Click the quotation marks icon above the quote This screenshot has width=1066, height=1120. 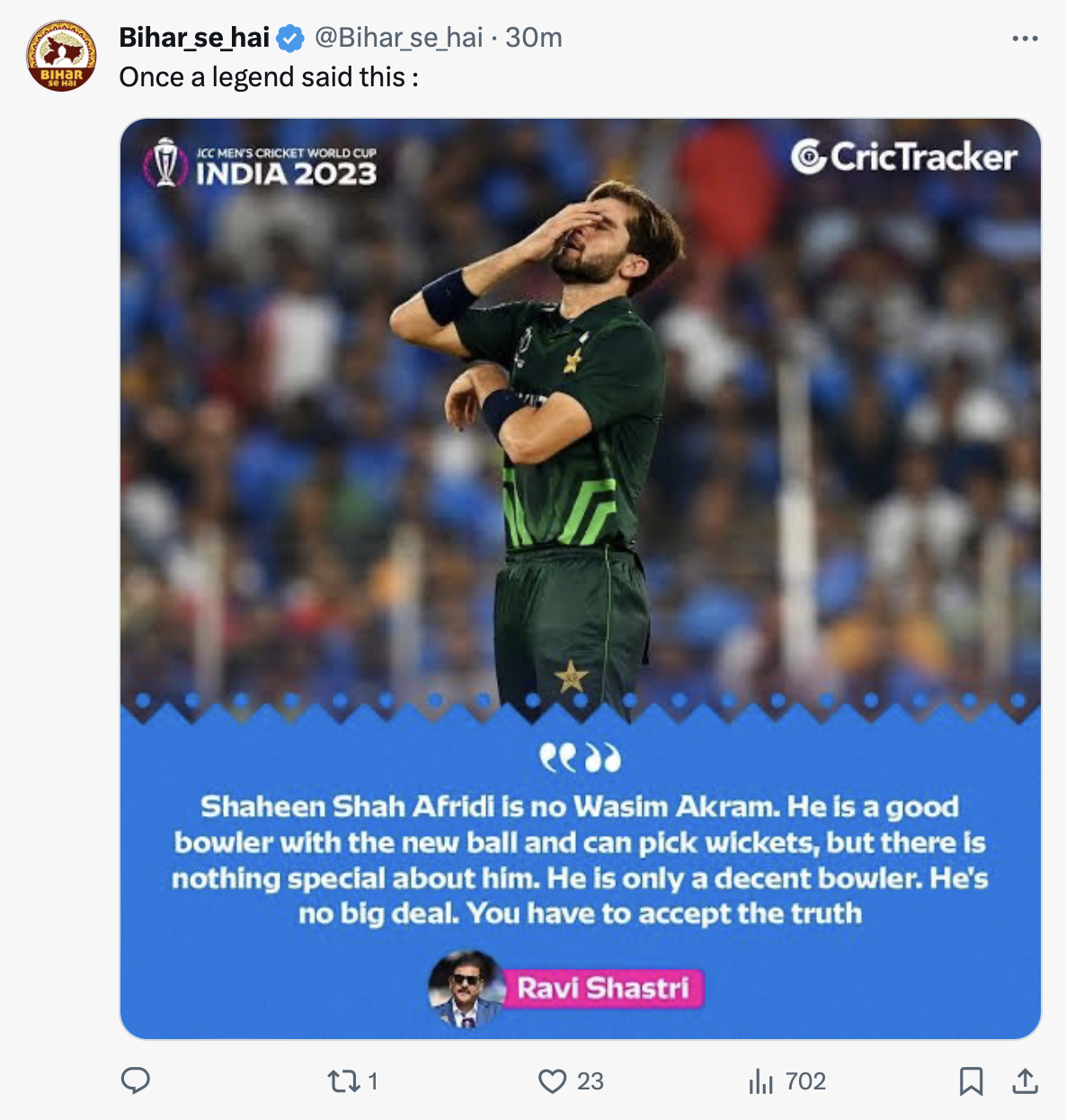[580, 759]
